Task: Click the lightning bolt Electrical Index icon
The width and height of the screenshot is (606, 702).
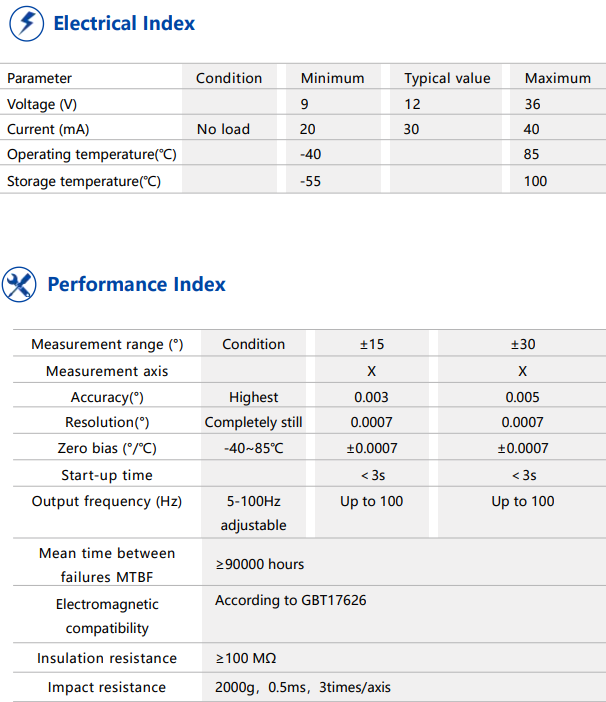Action: tap(26, 24)
